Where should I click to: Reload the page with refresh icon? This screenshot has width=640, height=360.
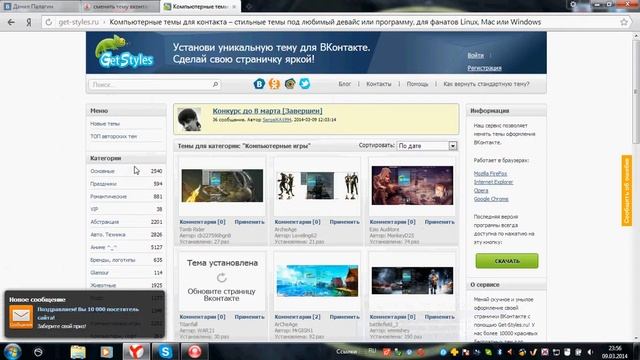tap(49, 22)
